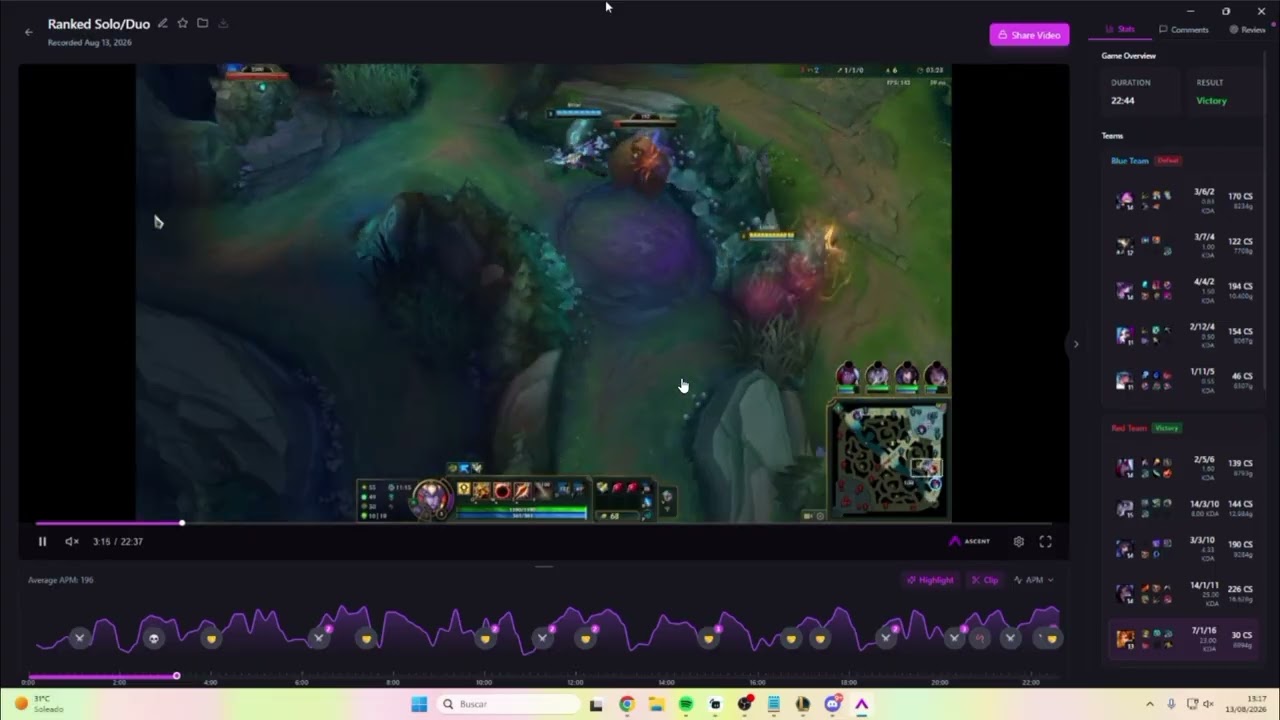Download the recording via the download icon
Image resolution: width=1280 pixels, height=720 pixels.
(x=222, y=23)
